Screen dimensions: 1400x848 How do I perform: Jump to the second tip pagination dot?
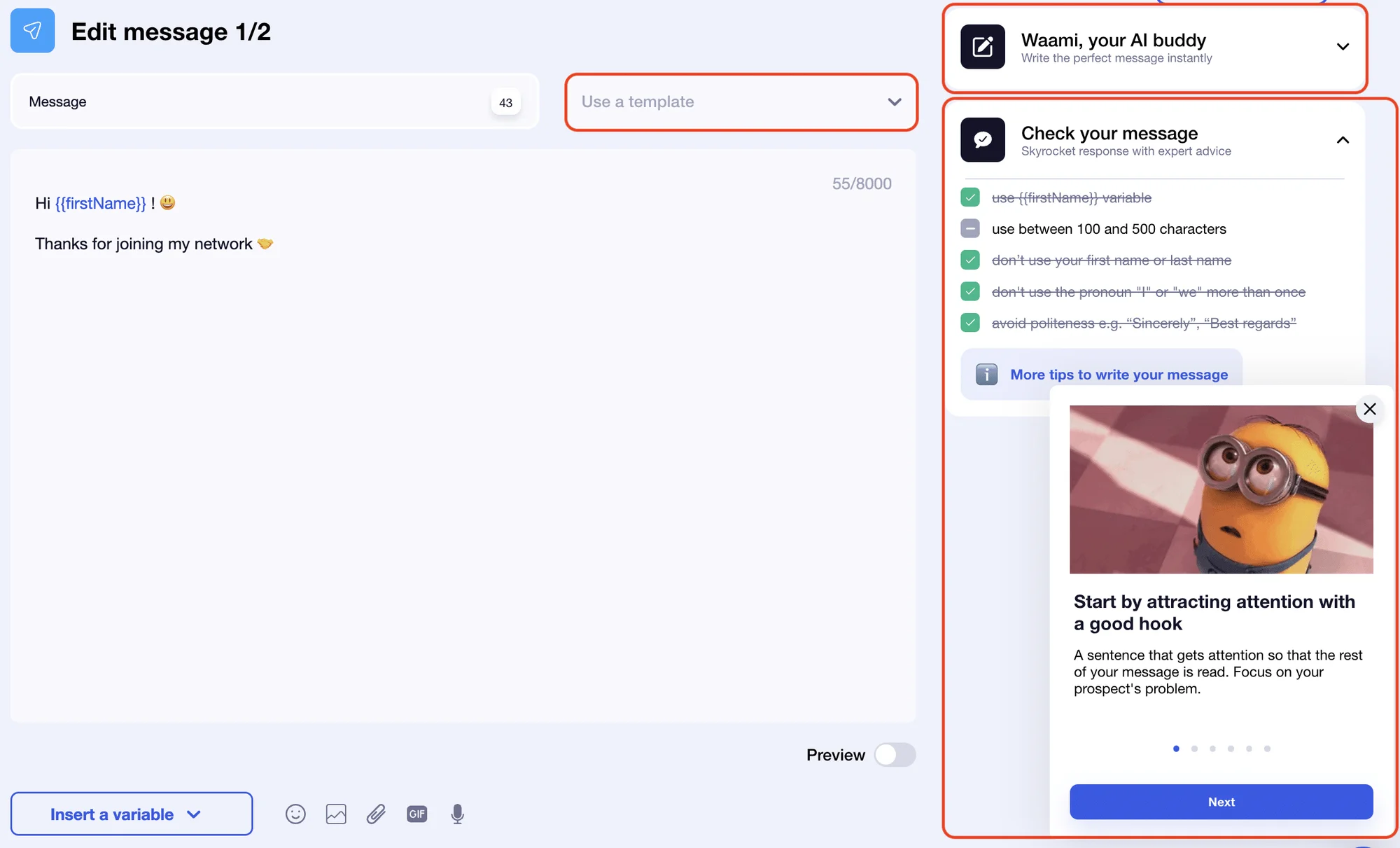point(1194,749)
